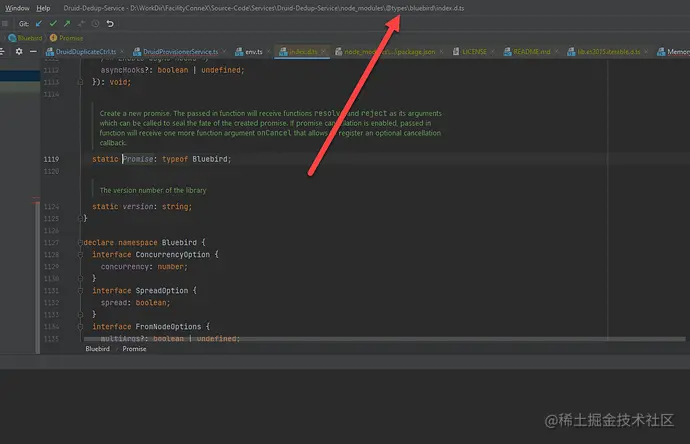The height and width of the screenshot is (444, 690).
Task: Click 'FromNodeOptions' interface name
Action: tap(168, 327)
